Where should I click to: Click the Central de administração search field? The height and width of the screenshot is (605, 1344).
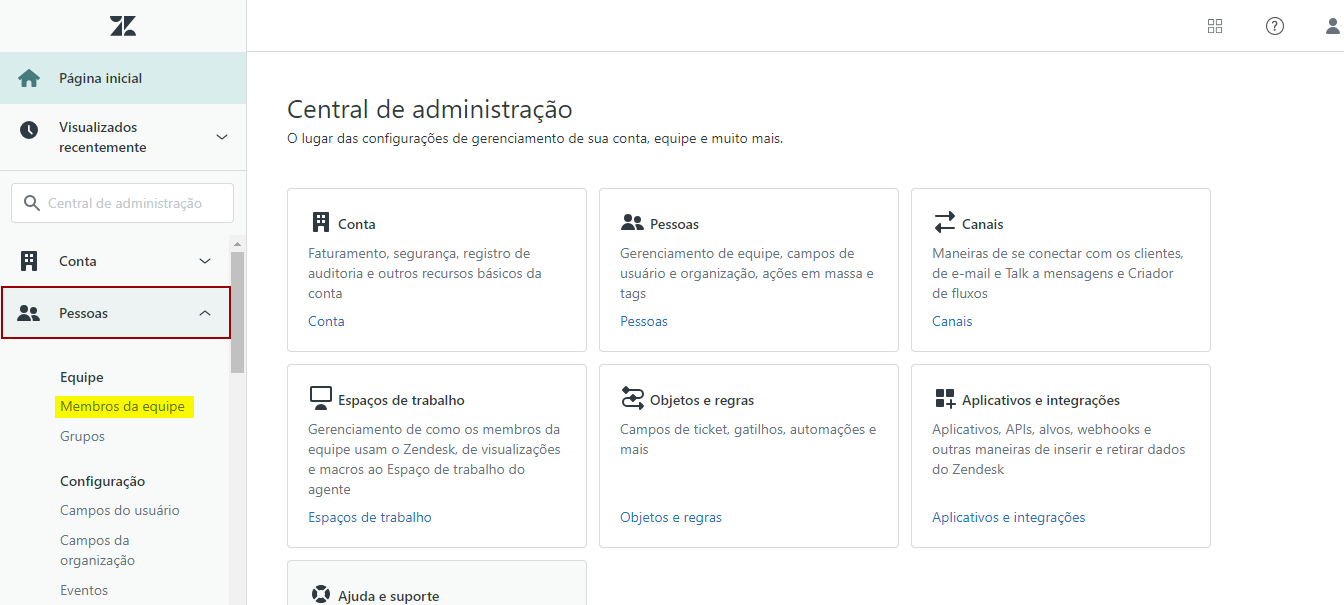(124, 203)
